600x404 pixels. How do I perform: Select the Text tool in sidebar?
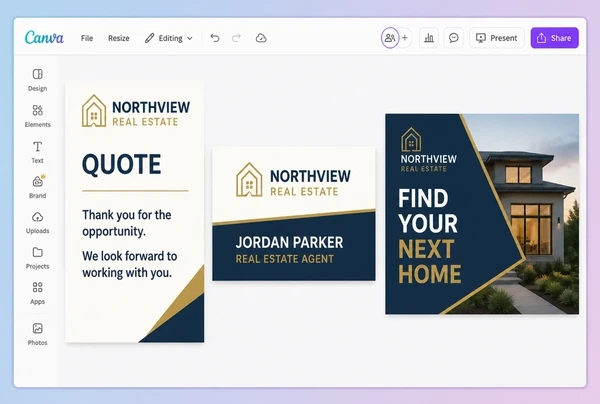click(x=38, y=152)
